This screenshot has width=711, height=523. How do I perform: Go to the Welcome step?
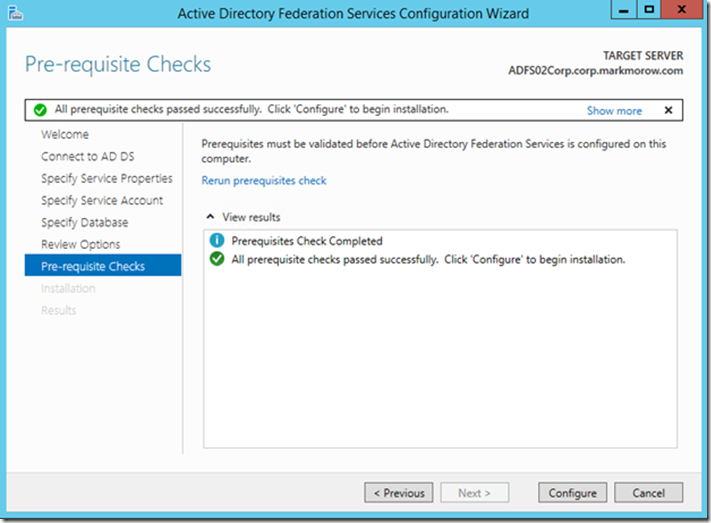(65, 134)
